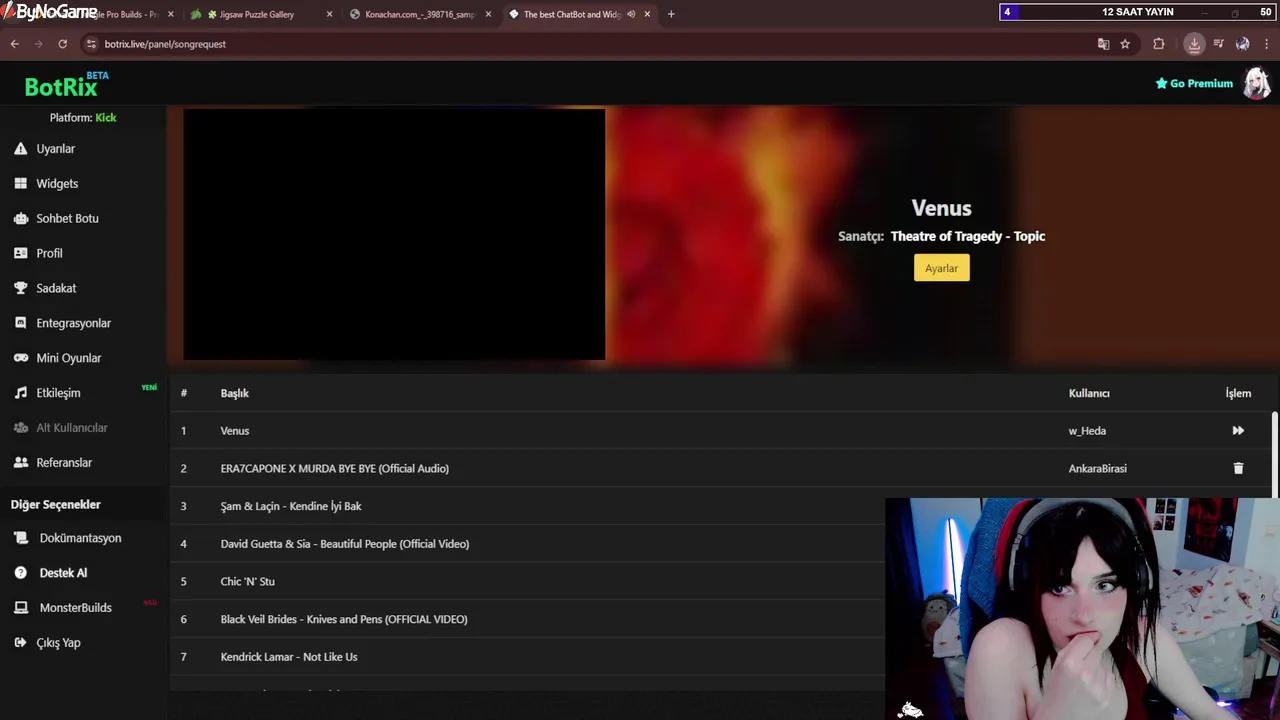Open the Mini Oyunlar section

tap(68, 358)
